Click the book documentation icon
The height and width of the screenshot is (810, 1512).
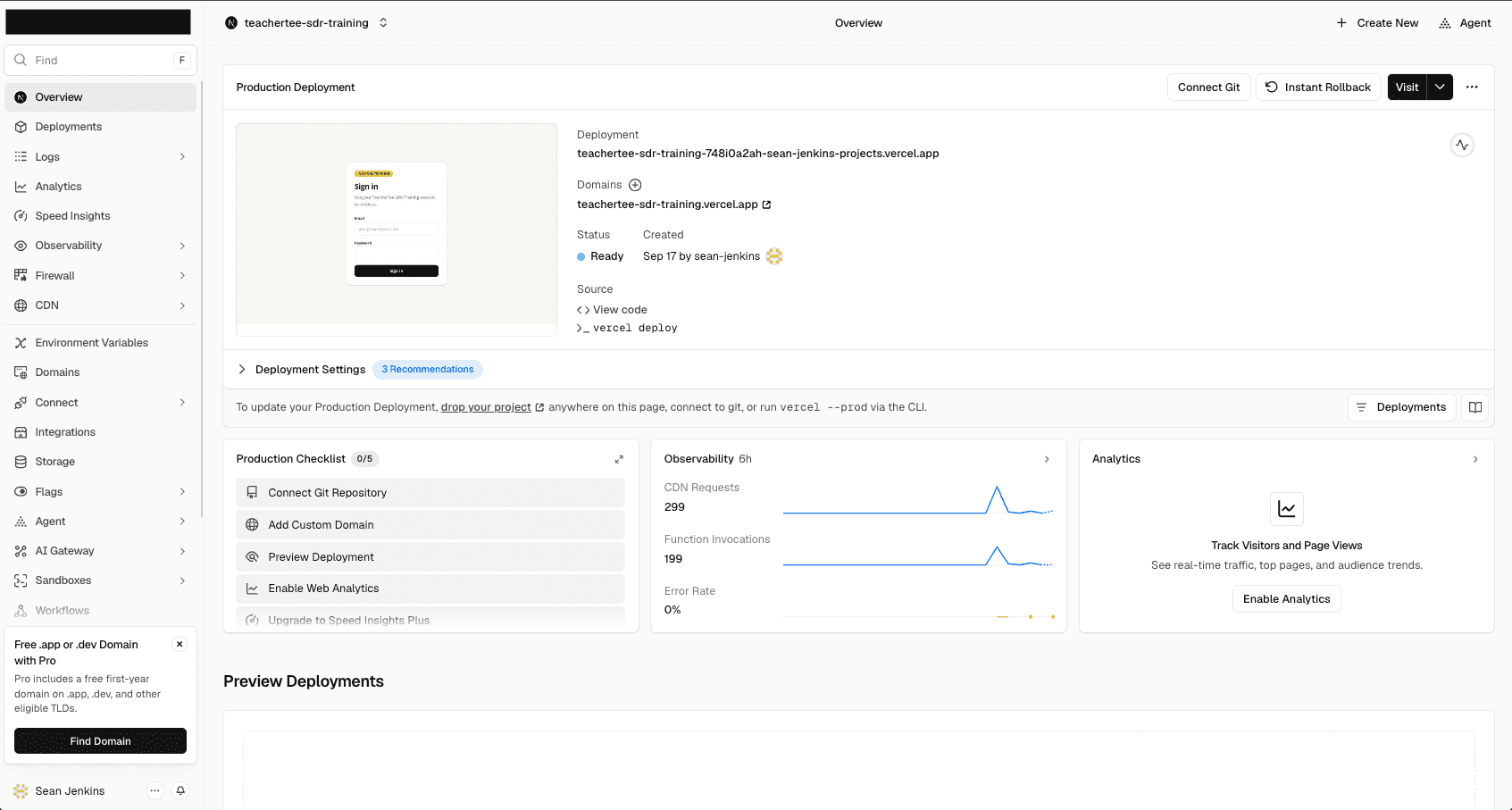(x=1475, y=407)
